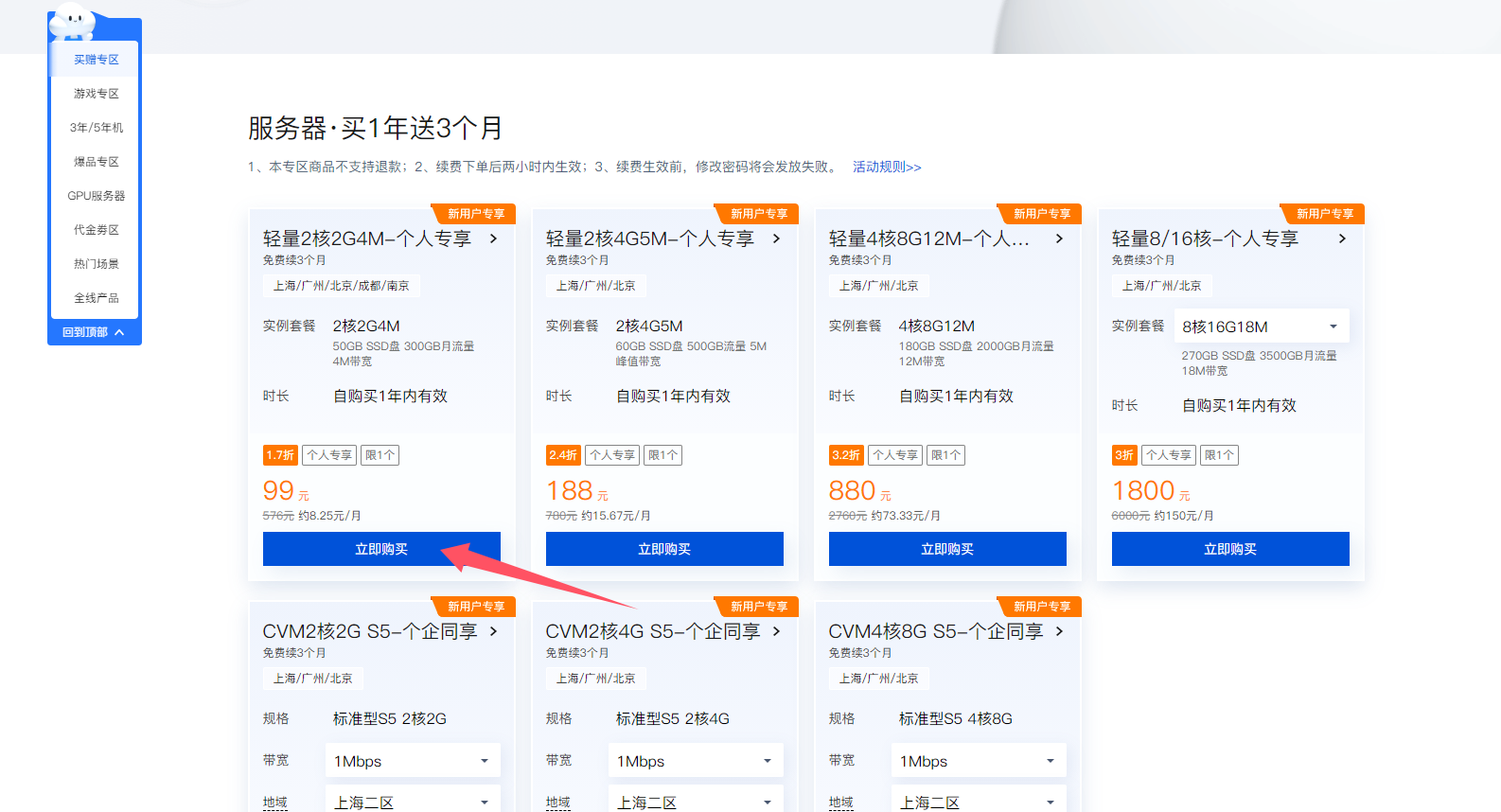Open arrow next to CVM2核2G S5 title
Viewport: 1501px width, 812px height.
[493, 631]
